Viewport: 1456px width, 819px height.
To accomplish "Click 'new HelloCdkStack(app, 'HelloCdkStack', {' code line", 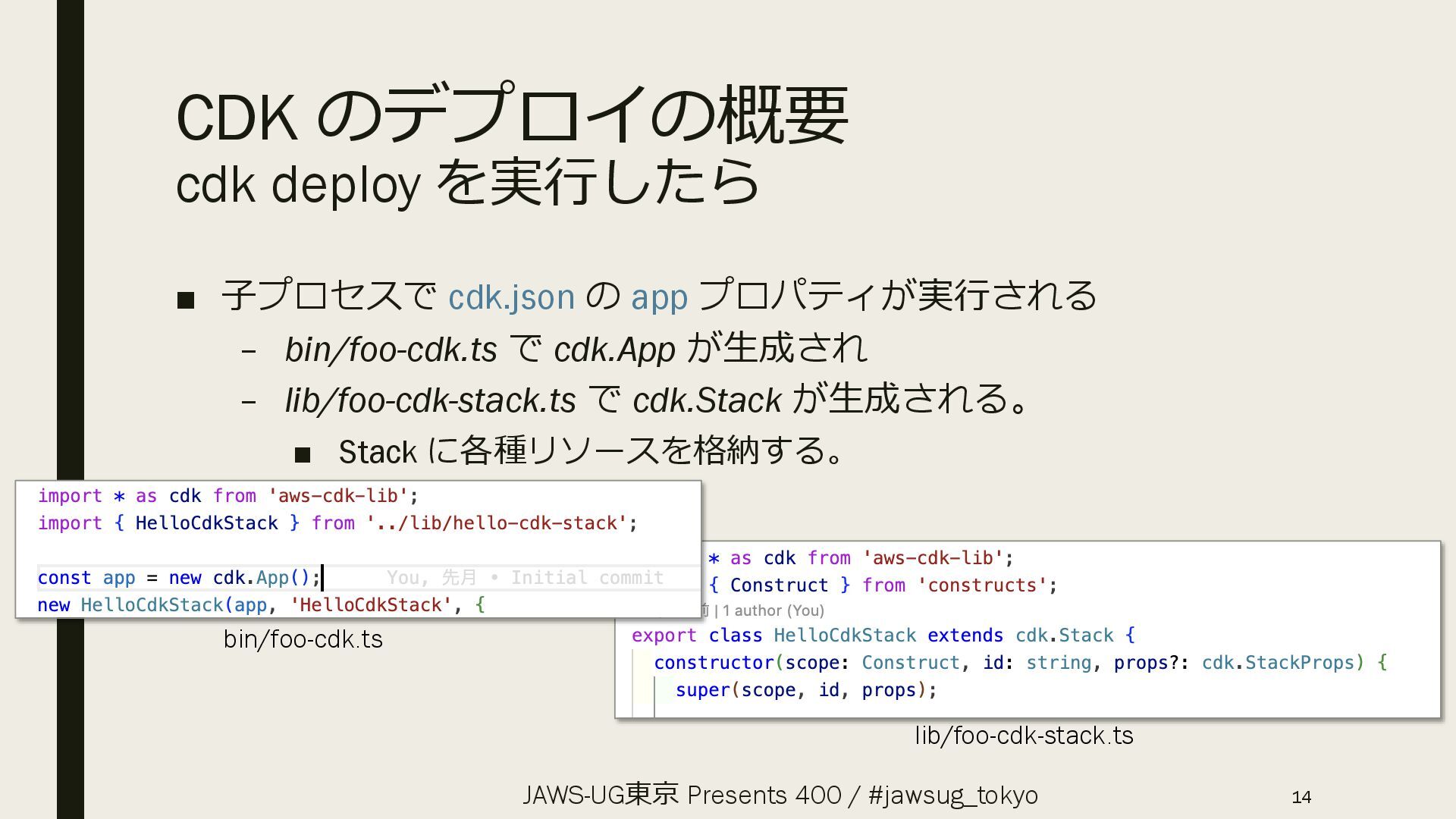I will (x=261, y=605).
